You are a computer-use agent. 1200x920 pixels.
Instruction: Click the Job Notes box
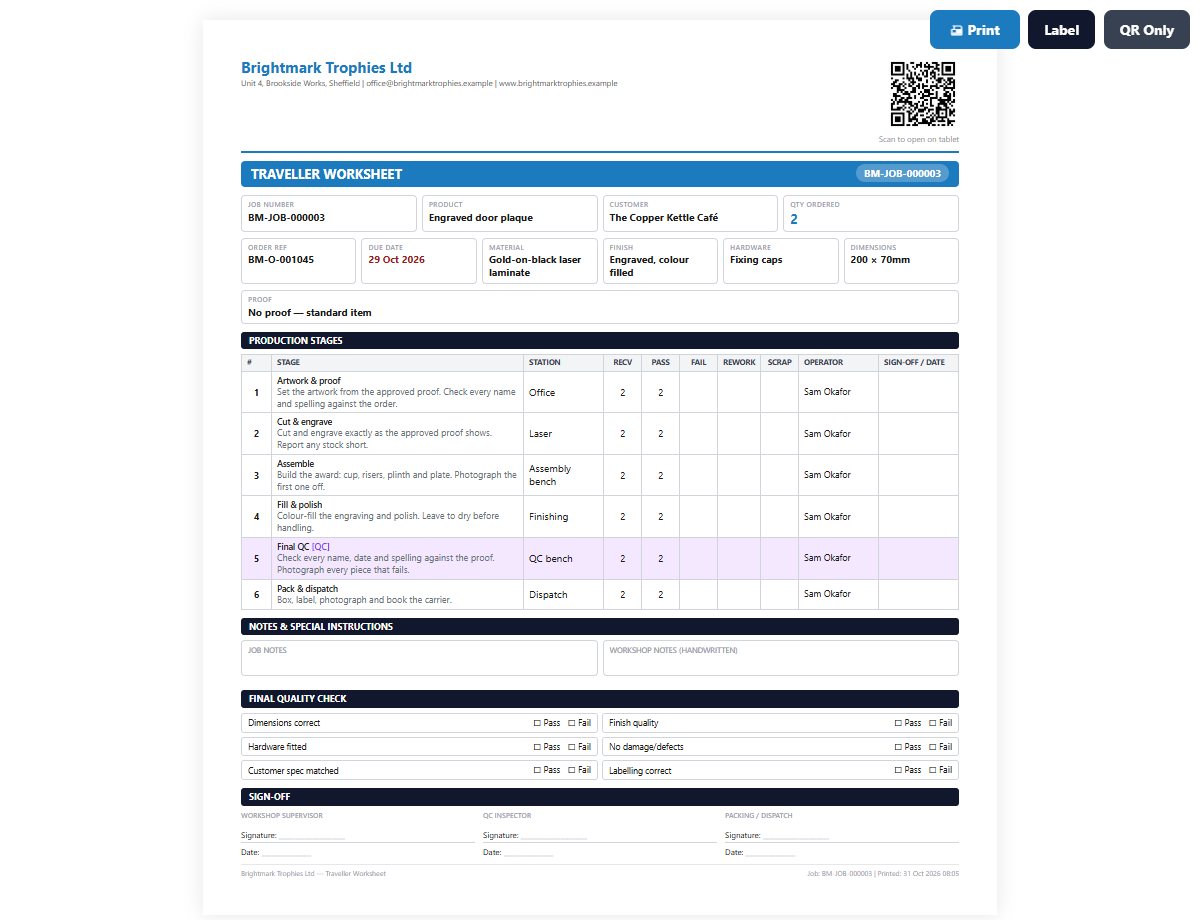pos(419,658)
